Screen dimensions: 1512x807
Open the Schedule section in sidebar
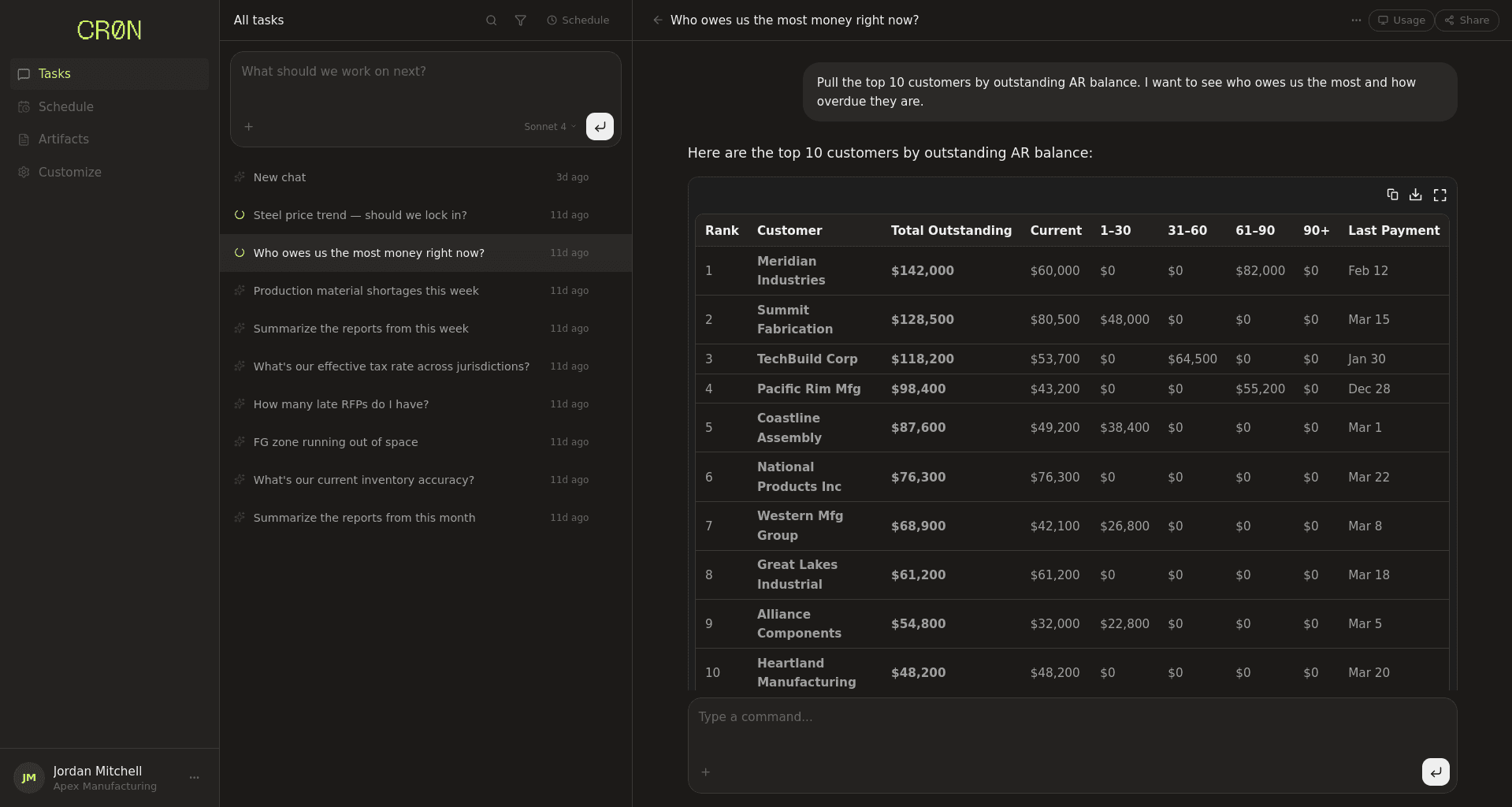pyautogui.click(x=110, y=106)
